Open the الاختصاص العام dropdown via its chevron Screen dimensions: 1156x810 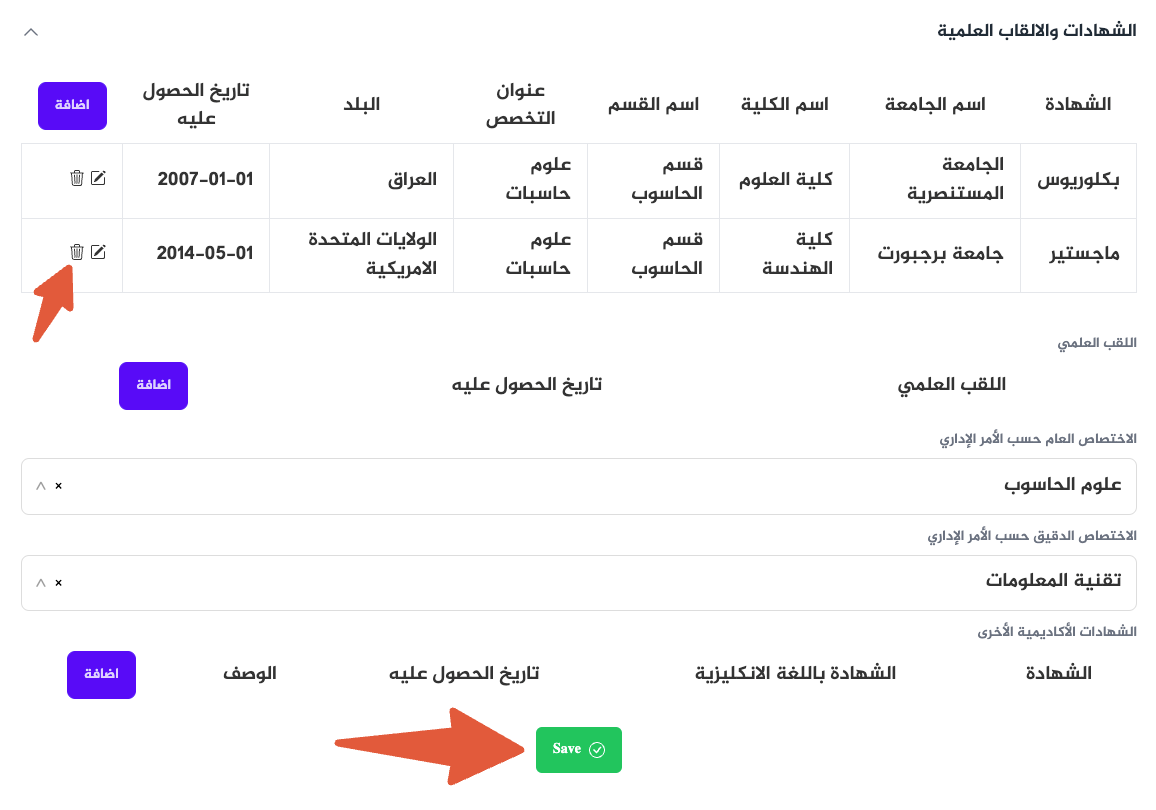[x=40, y=486]
